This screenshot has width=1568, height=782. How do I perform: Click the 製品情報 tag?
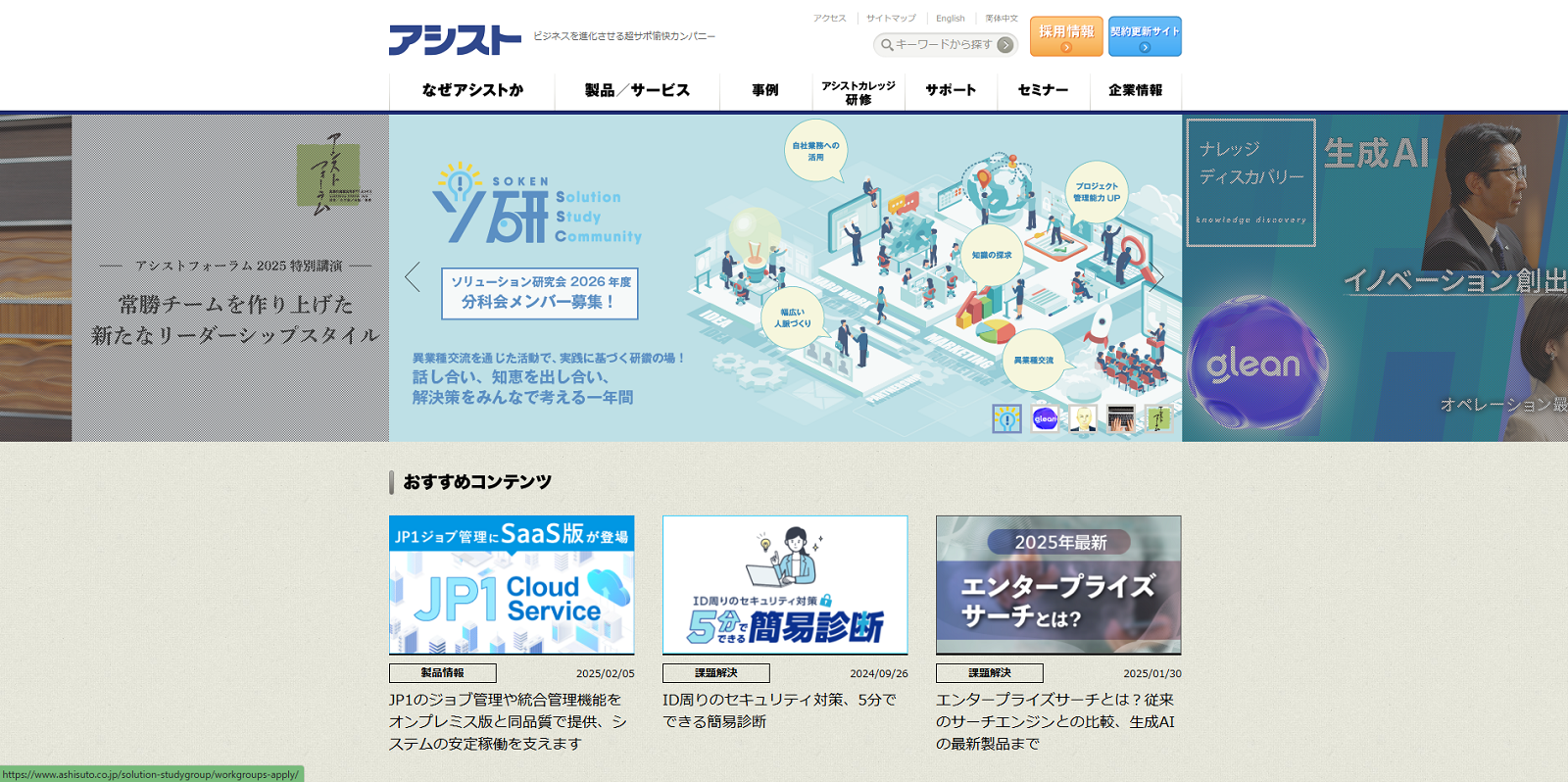[x=443, y=673]
